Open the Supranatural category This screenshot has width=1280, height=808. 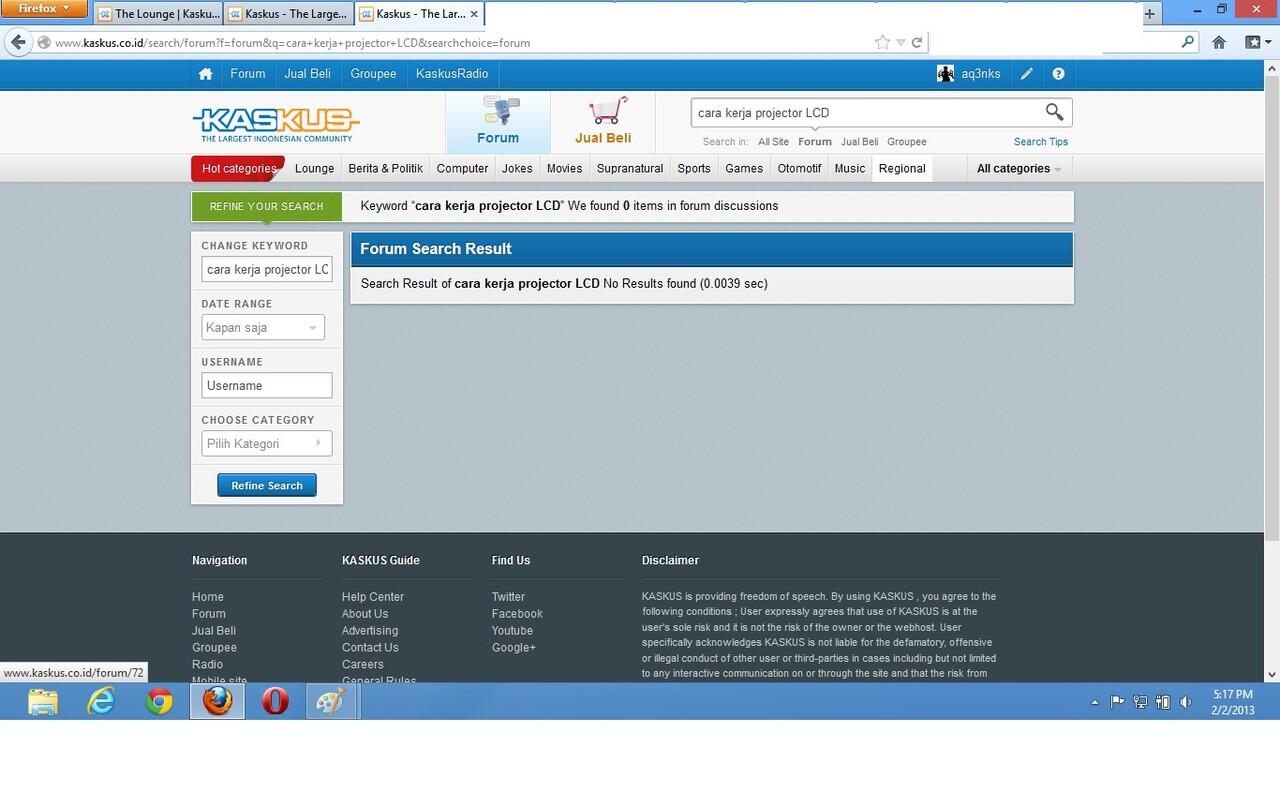[630, 168]
